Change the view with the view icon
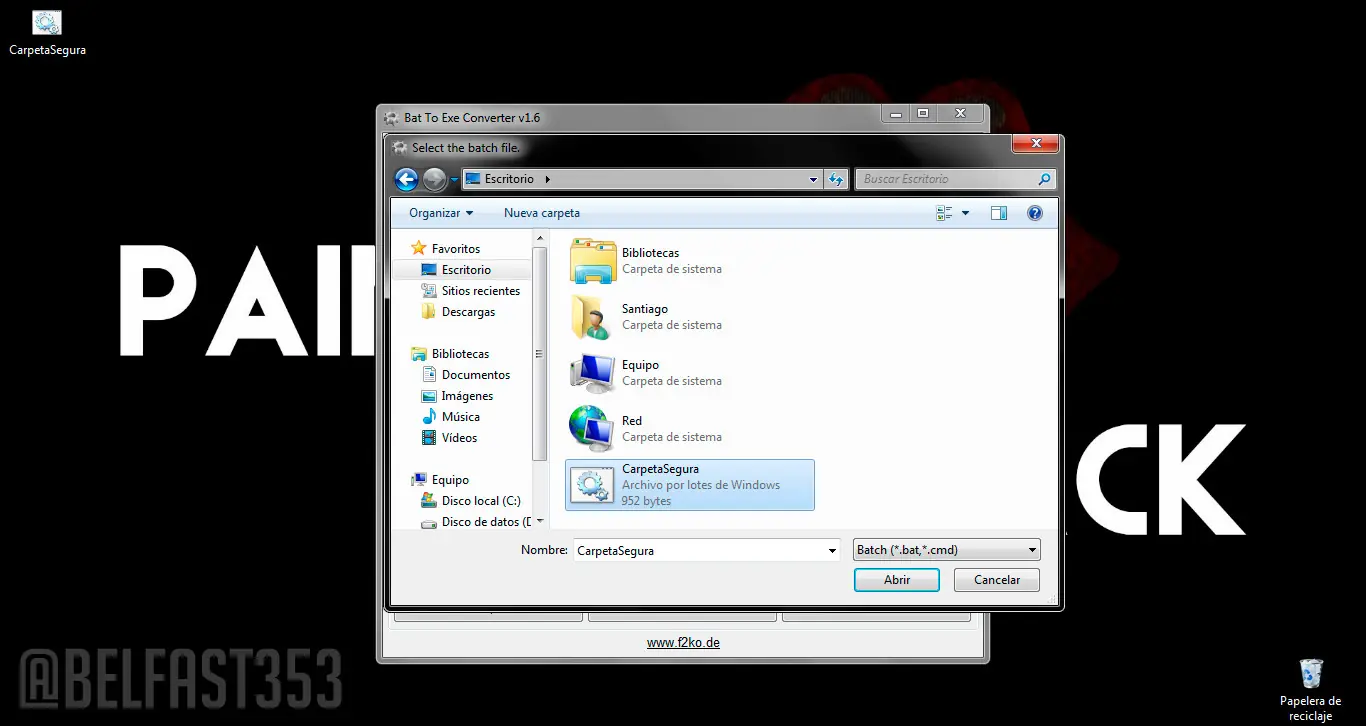Screen dimensions: 1366x726 point(944,213)
